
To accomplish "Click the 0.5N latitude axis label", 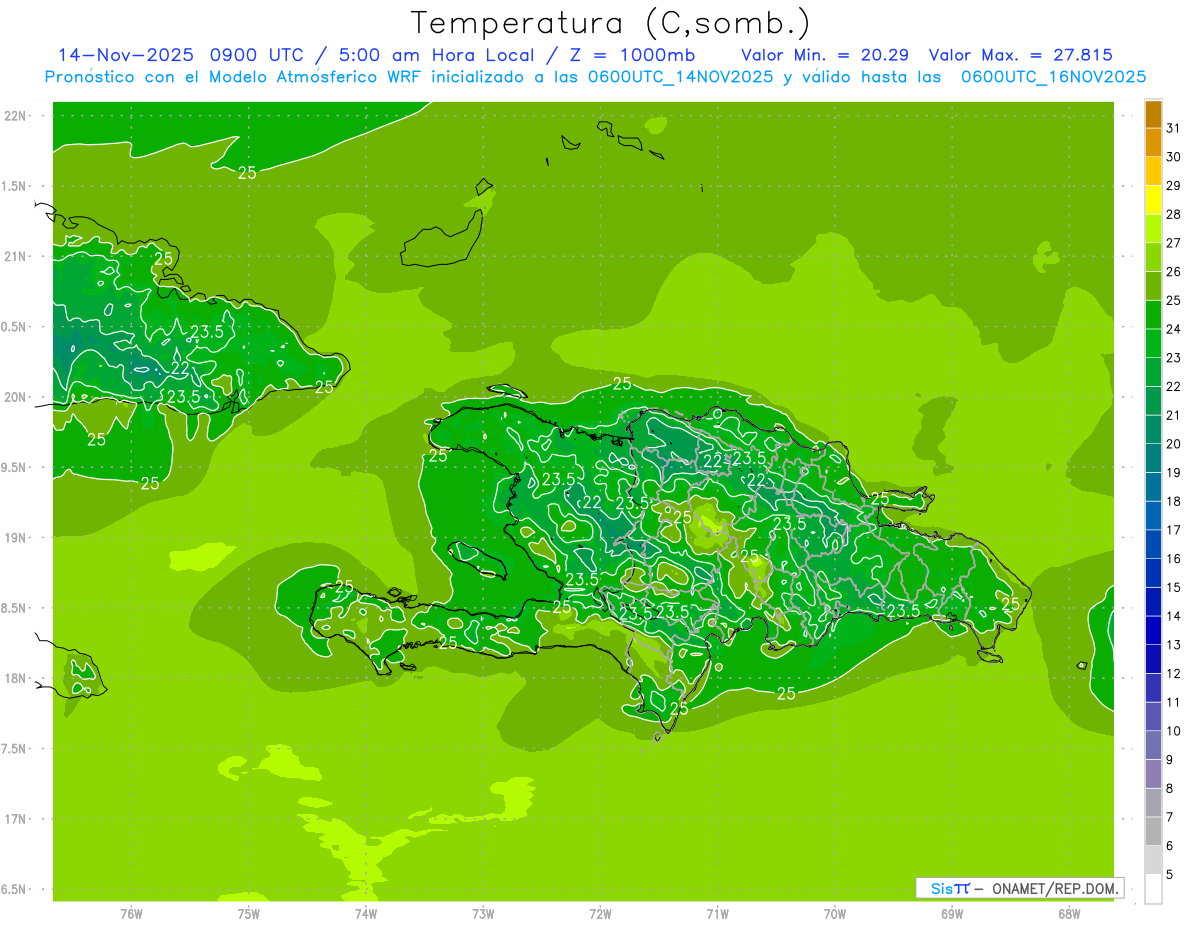I will coord(15,327).
